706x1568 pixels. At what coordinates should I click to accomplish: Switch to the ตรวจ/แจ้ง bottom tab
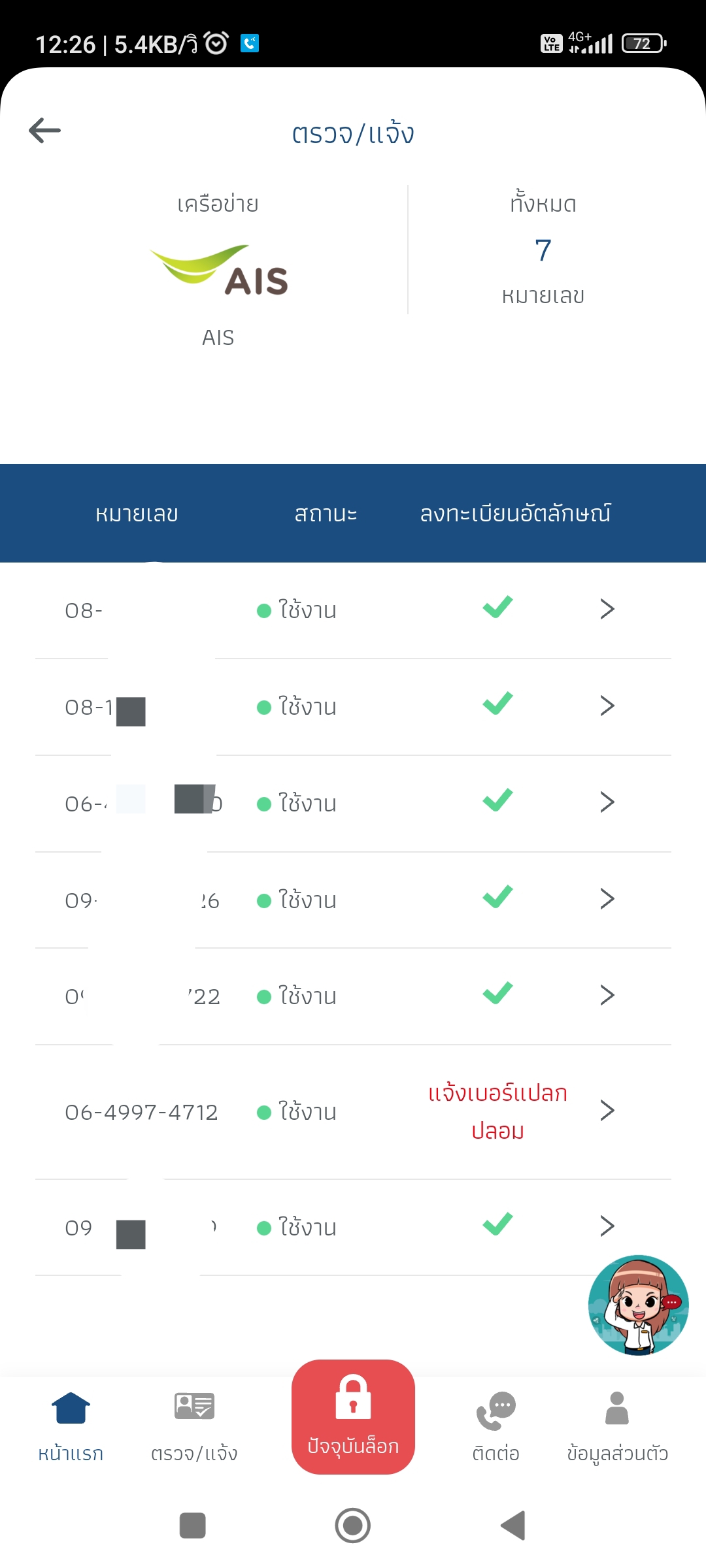coord(194,1426)
